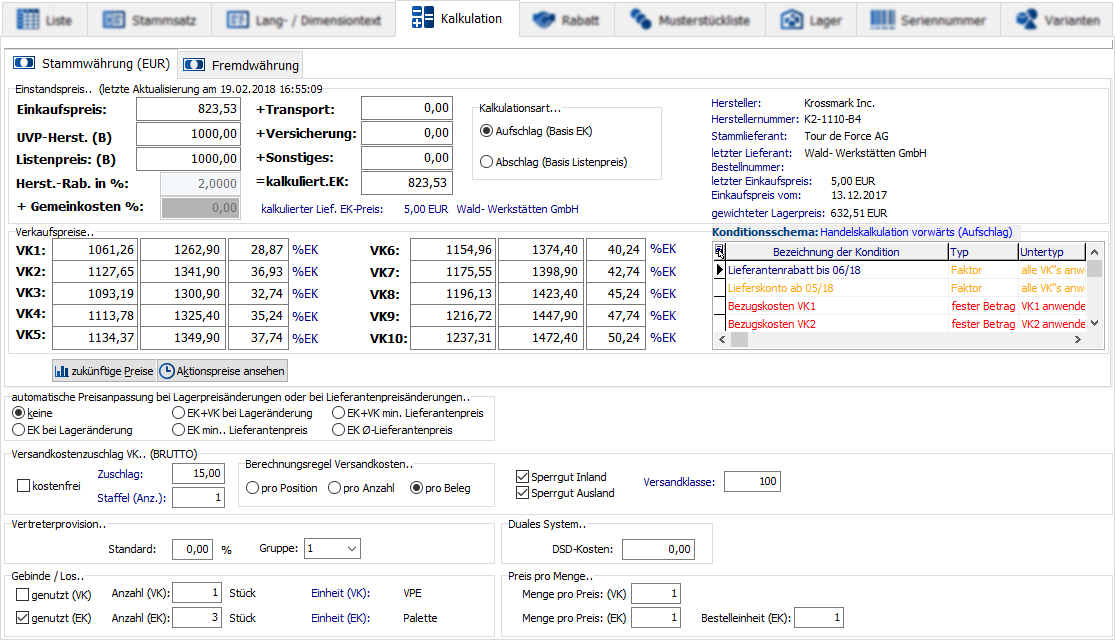The height and width of the screenshot is (640, 1115).
Task: Switch to the Liste tab
Action: (44, 19)
